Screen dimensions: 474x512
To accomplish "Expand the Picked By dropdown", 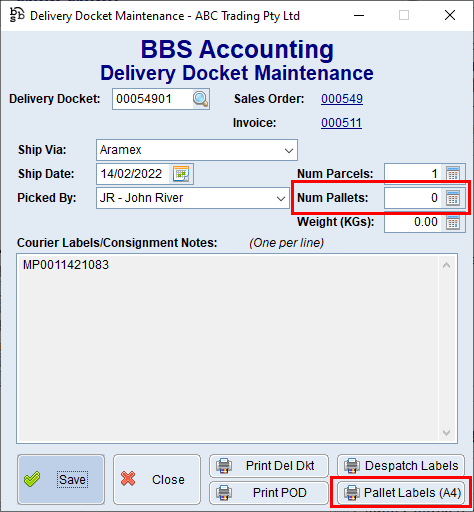I will tap(281, 198).
